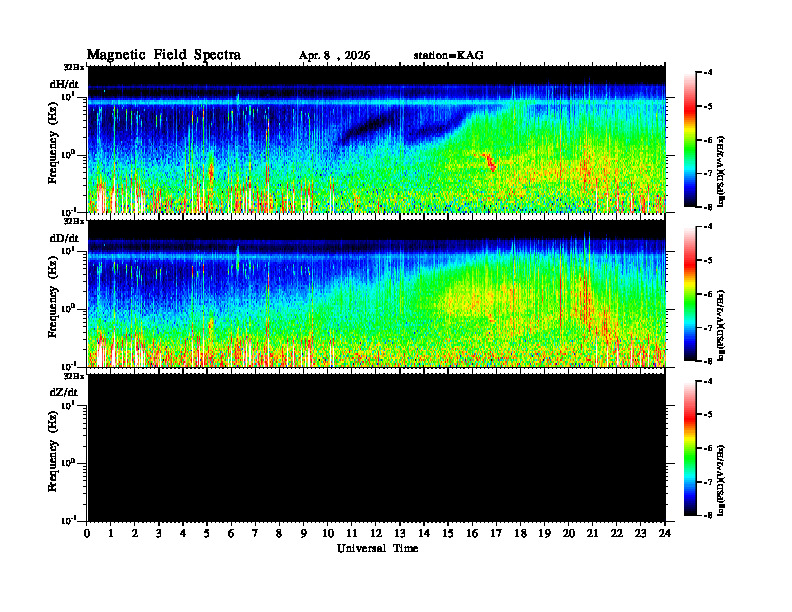Click the log(PSD) label beside dZ/dt color bar

721,480
